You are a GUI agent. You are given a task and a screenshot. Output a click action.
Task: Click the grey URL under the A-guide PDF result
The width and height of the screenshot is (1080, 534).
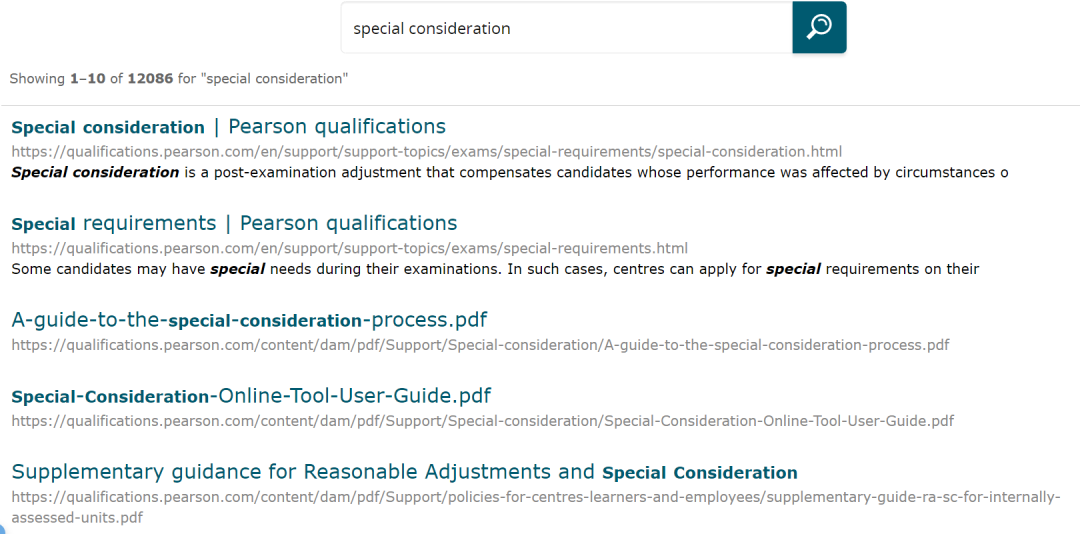(x=480, y=345)
